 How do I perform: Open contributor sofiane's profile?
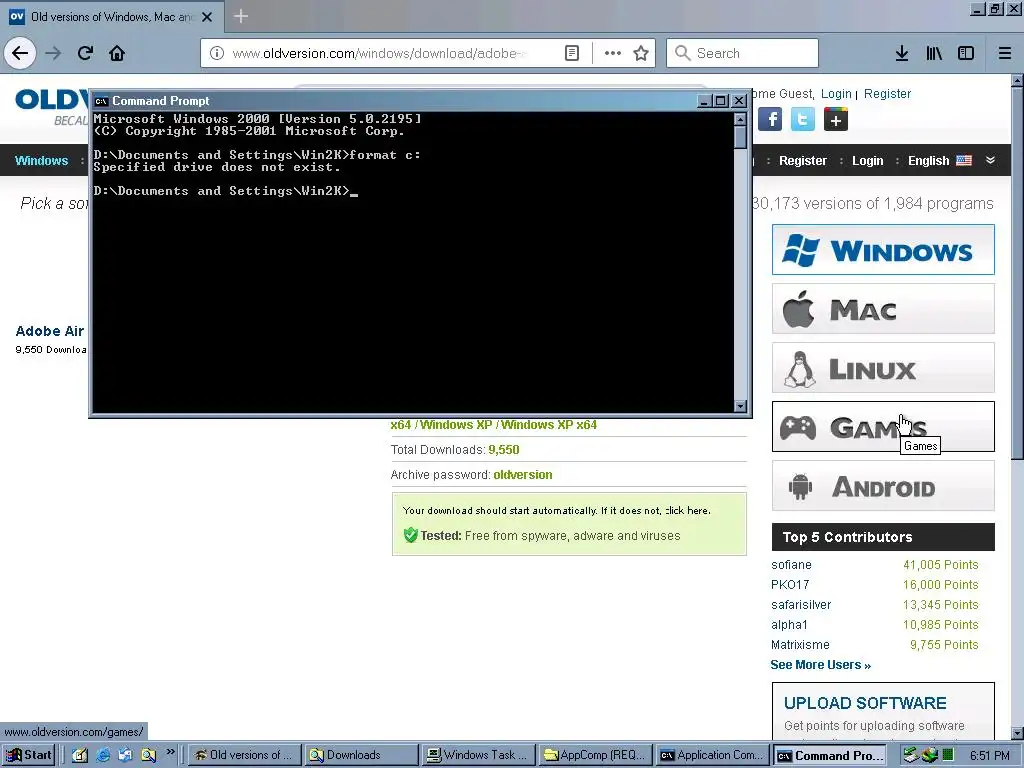click(791, 565)
